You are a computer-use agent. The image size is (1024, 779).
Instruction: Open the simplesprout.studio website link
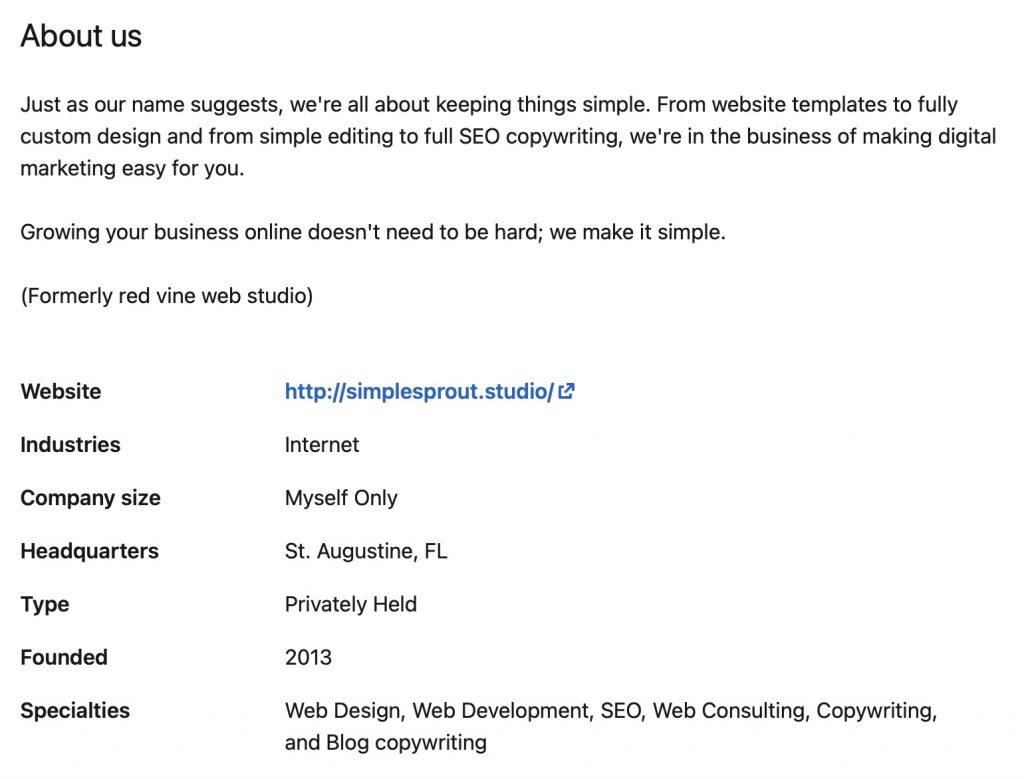pos(419,392)
